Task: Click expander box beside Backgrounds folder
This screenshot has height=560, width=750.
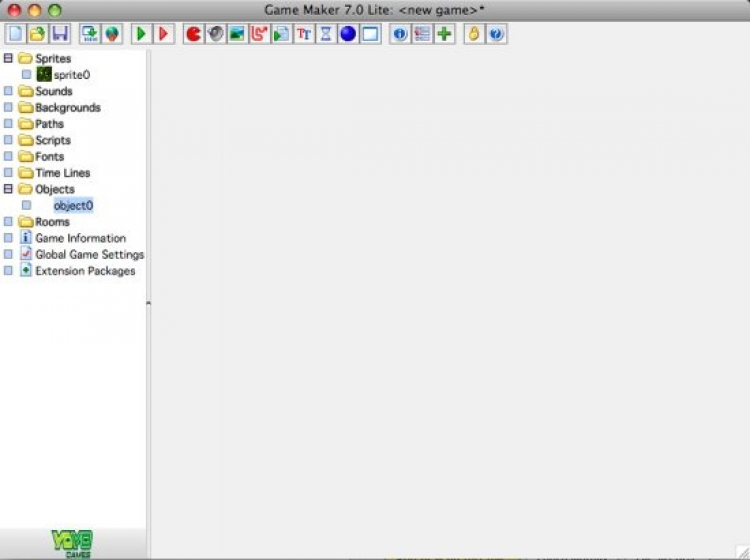Action: tap(8, 107)
